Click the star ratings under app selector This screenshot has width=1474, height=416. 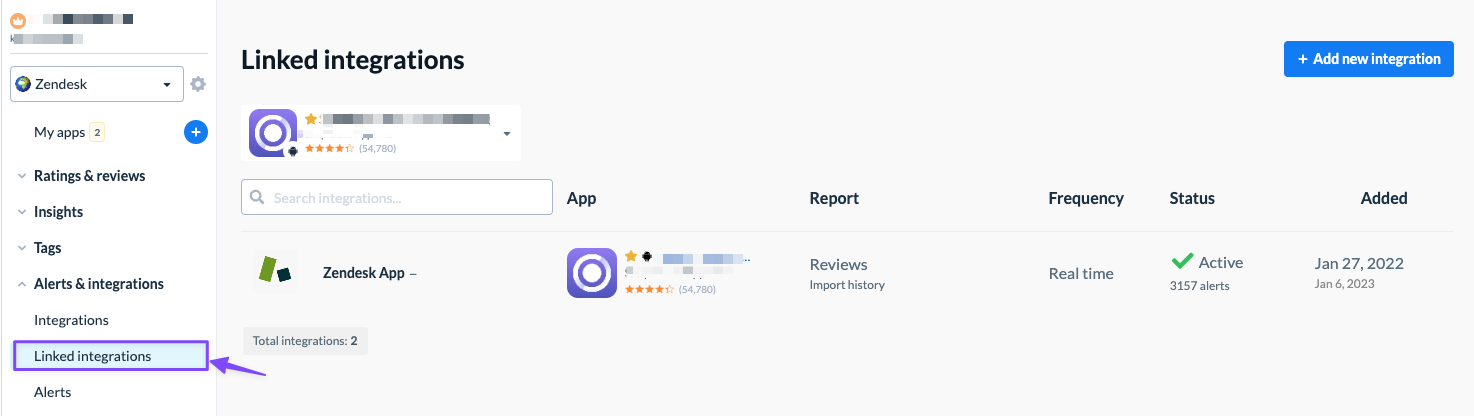pos(329,148)
